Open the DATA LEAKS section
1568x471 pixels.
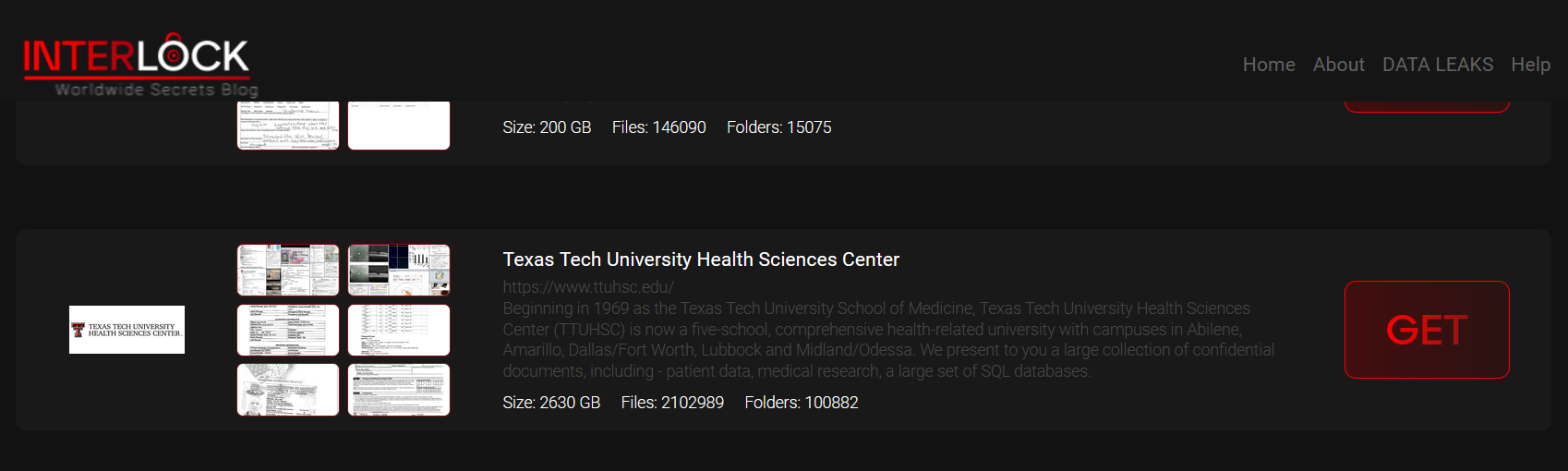pyautogui.click(x=1437, y=65)
